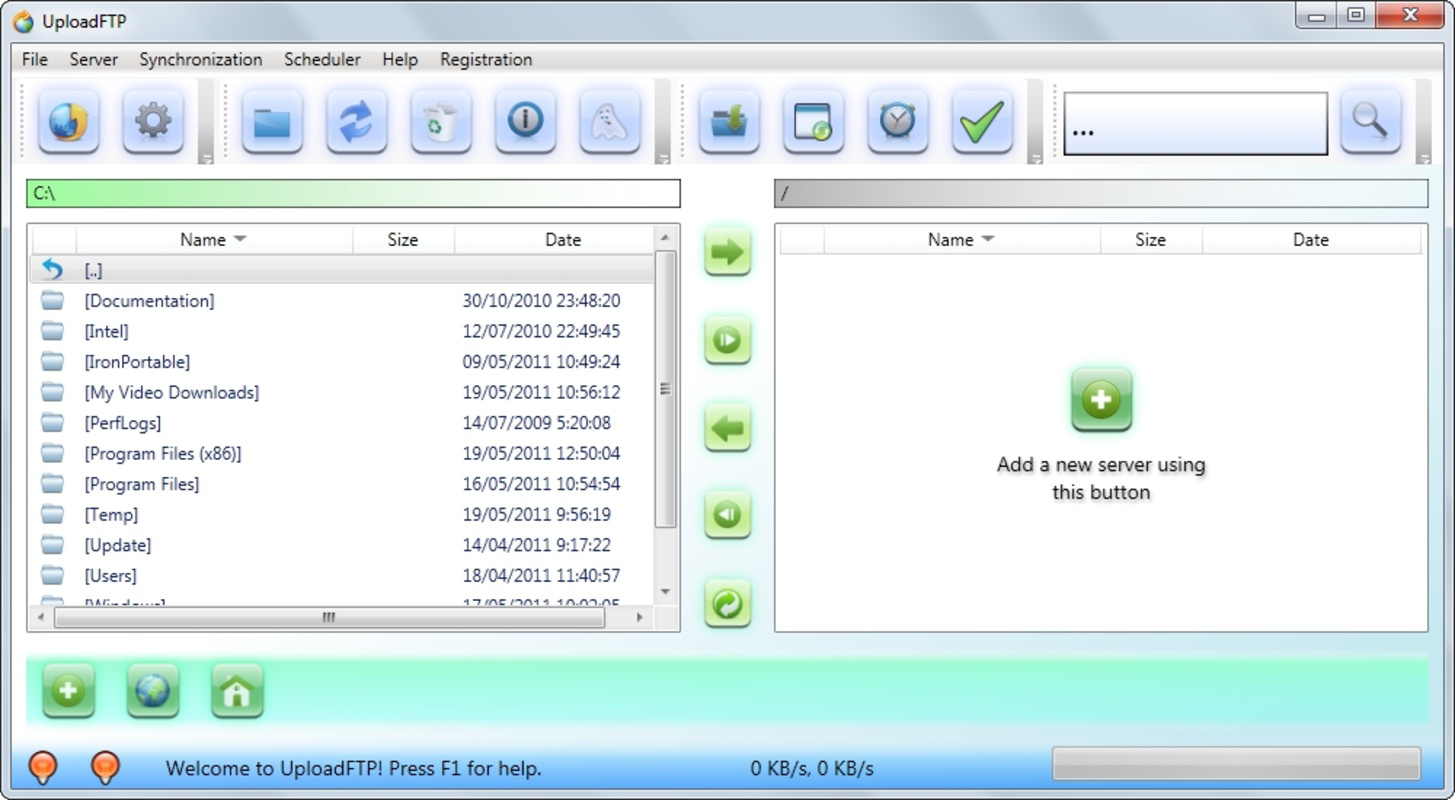Click the green play-left transfer button
The height and width of the screenshot is (800, 1455).
[727, 515]
